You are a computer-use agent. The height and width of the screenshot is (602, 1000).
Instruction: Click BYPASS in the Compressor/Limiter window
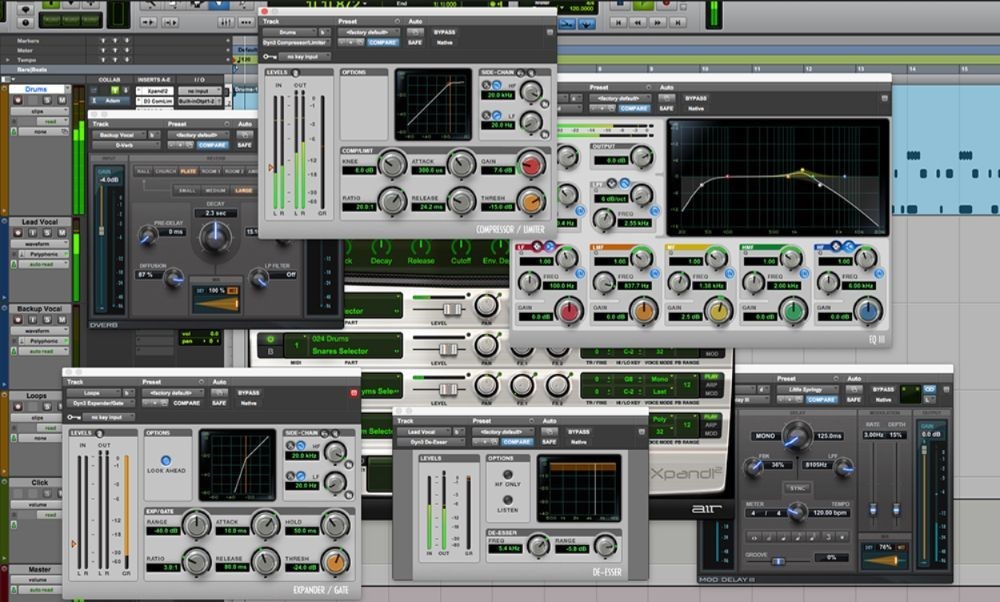pos(445,32)
